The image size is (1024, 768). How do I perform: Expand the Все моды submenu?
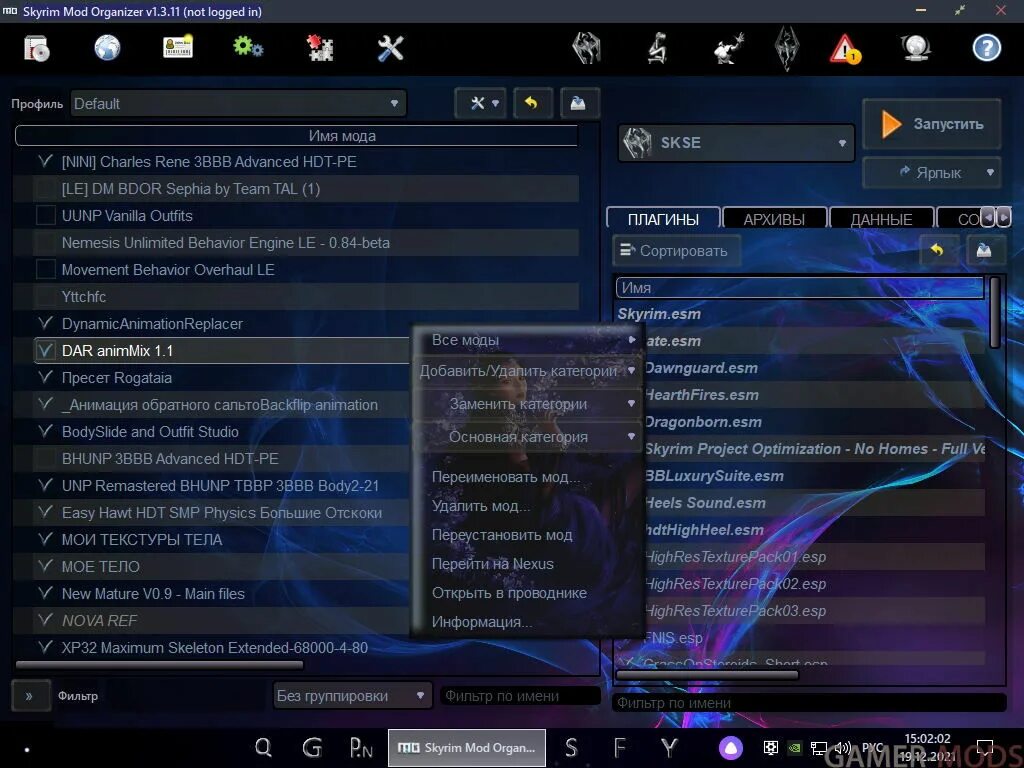[x=526, y=340]
